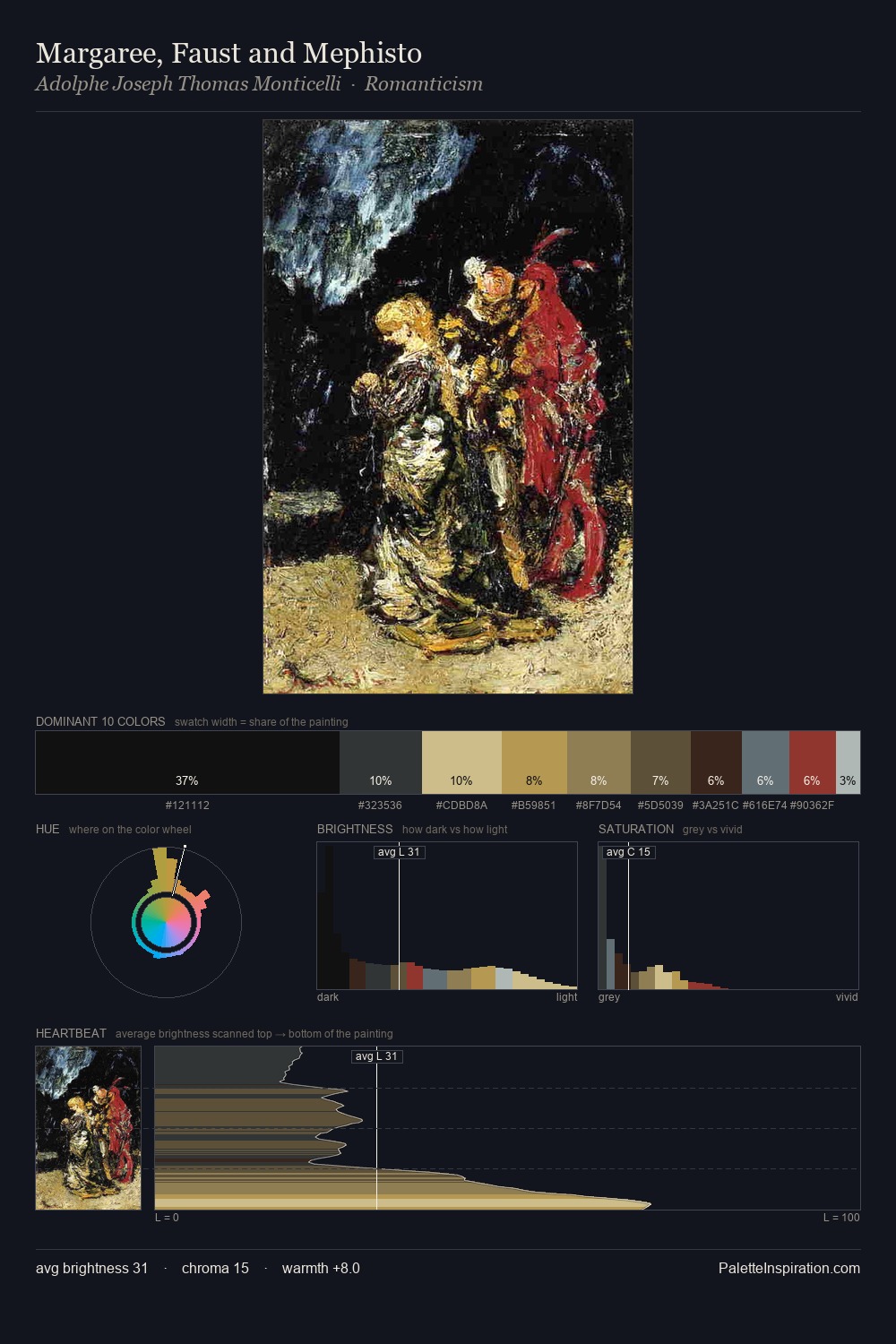The image size is (896, 1344).
Task: Select the #323536 dark grey swatch
Action: (381, 762)
